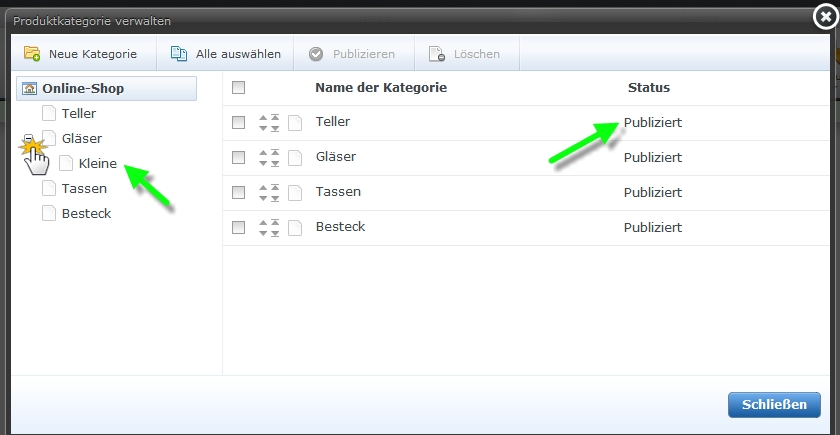840x435 pixels.
Task: Send Gläser to the top of list
Action: tap(275, 152)
